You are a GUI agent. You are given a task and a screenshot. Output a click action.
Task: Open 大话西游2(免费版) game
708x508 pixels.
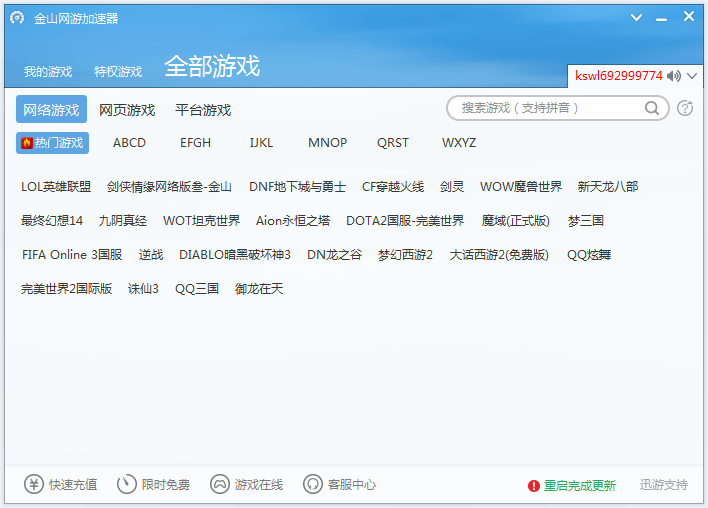pyautogui.click(x=499, y=255)
